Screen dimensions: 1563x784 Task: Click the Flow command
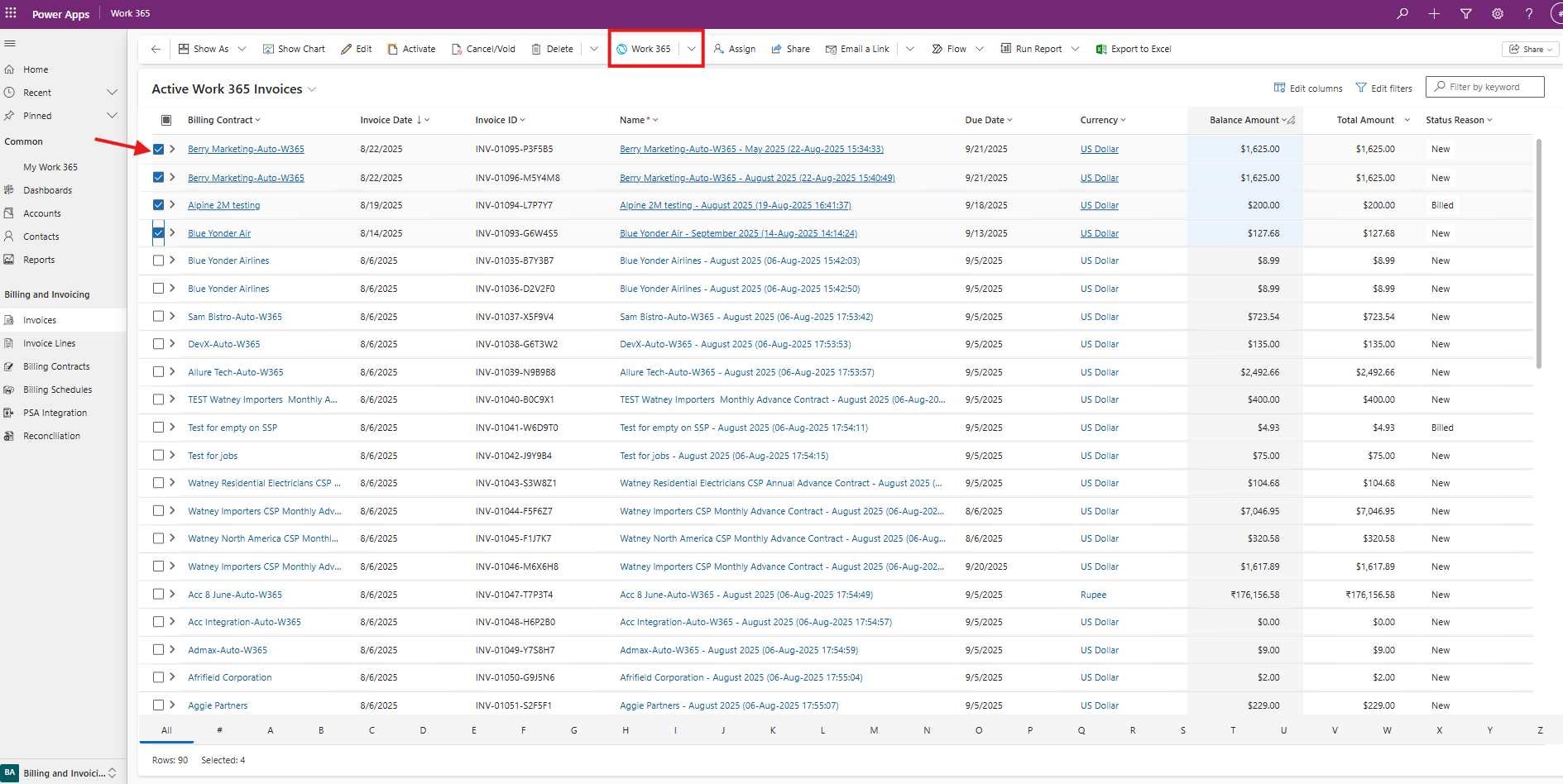[x=949, y=49]
